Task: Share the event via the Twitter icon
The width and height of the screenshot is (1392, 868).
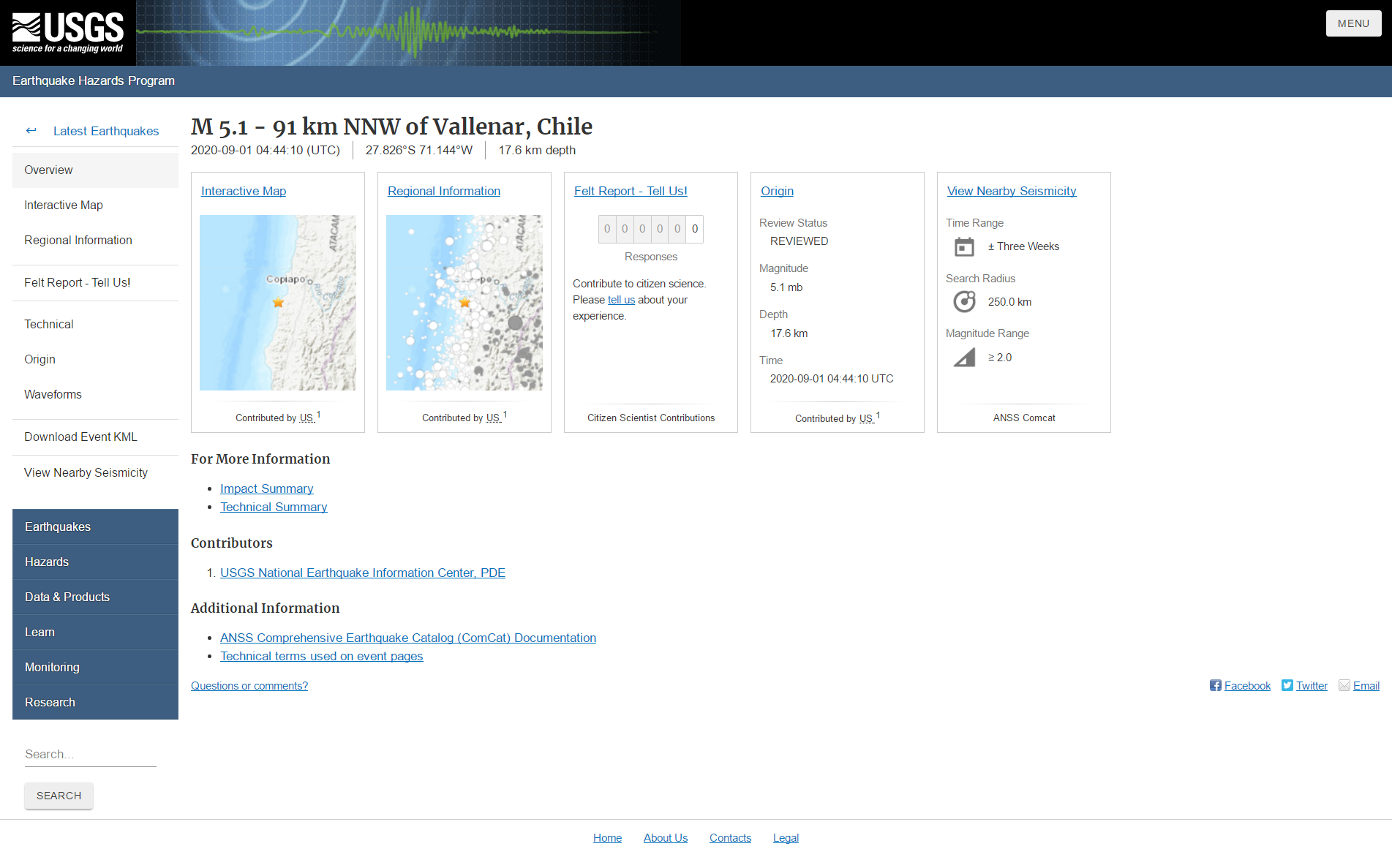Action: click(x=1287, y=685)
